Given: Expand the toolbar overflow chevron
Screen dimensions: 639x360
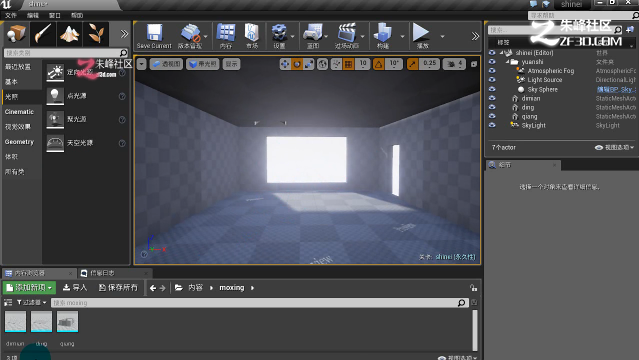Looking at the screenshot, I should pyautogui.click(x=475, y=36).
